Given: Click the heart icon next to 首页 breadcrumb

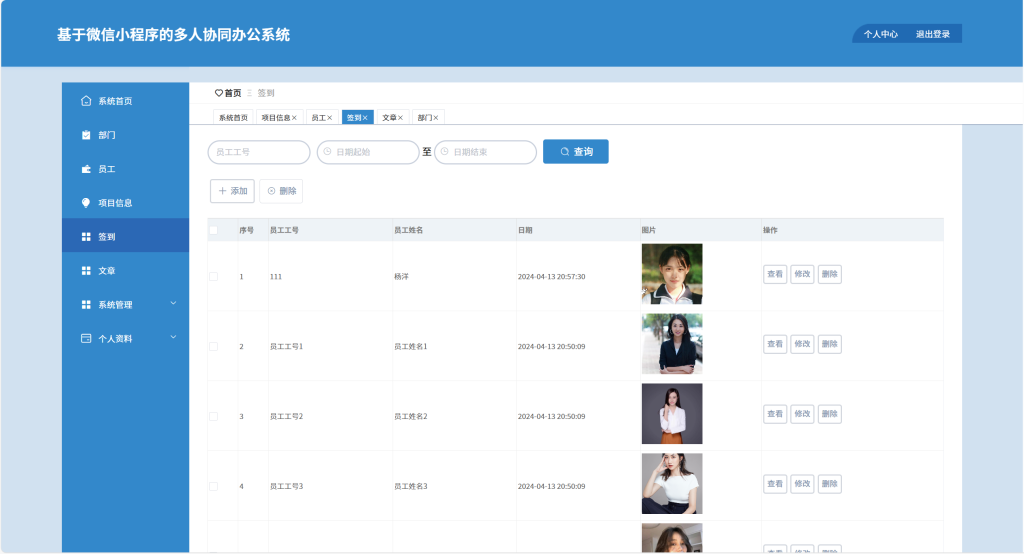Looking at the screenshot, I should point(219,93).
